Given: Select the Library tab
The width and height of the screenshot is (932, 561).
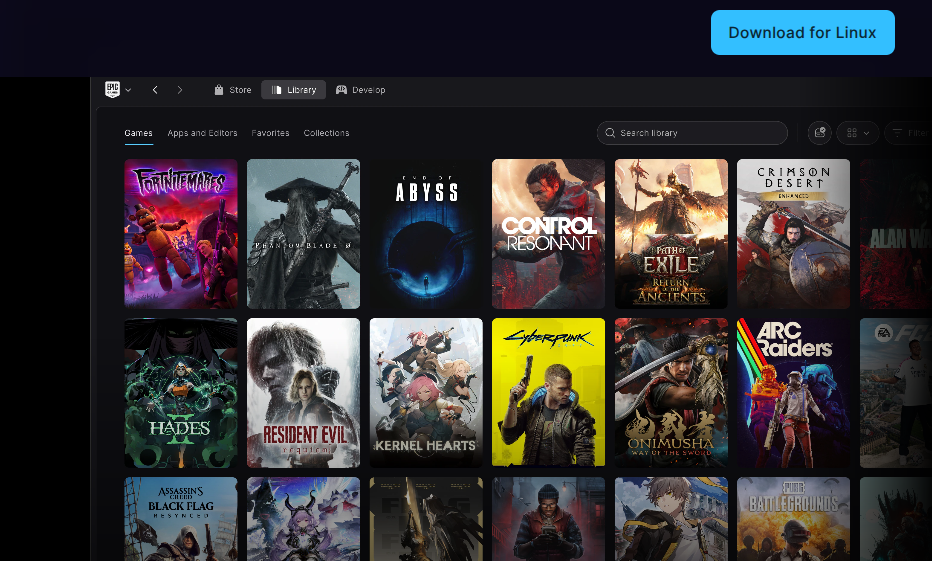Looking at the screenshot, I should coord(294,90).
